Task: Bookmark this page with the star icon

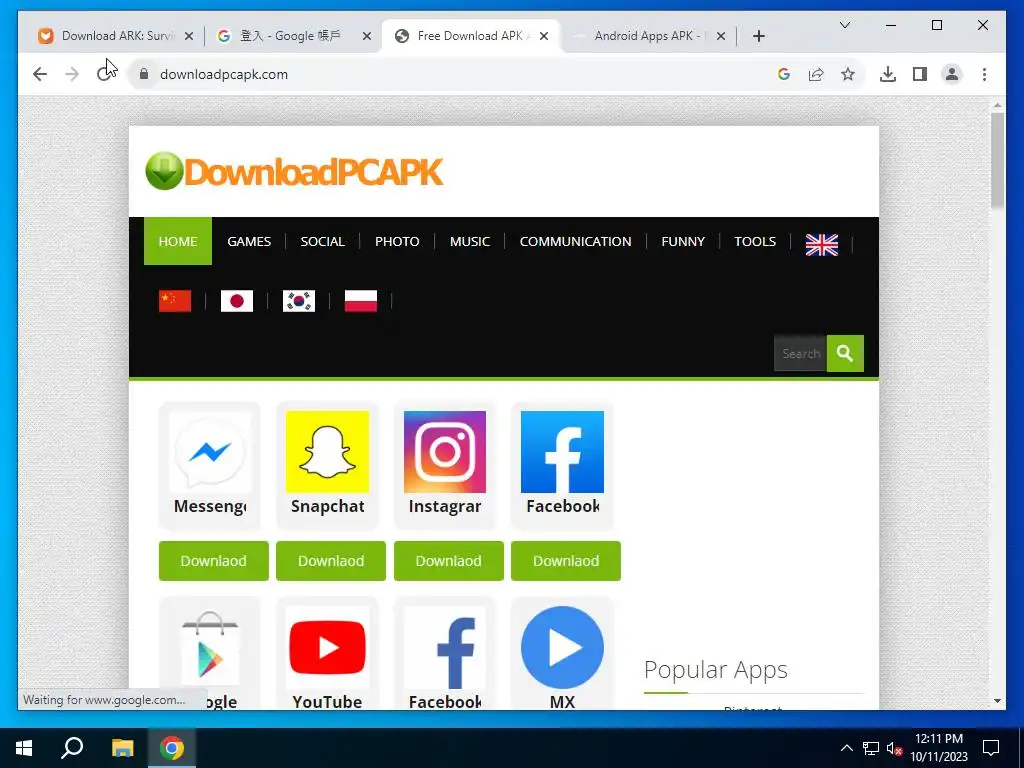Action: pyautogui.click(x=848, y=74)
